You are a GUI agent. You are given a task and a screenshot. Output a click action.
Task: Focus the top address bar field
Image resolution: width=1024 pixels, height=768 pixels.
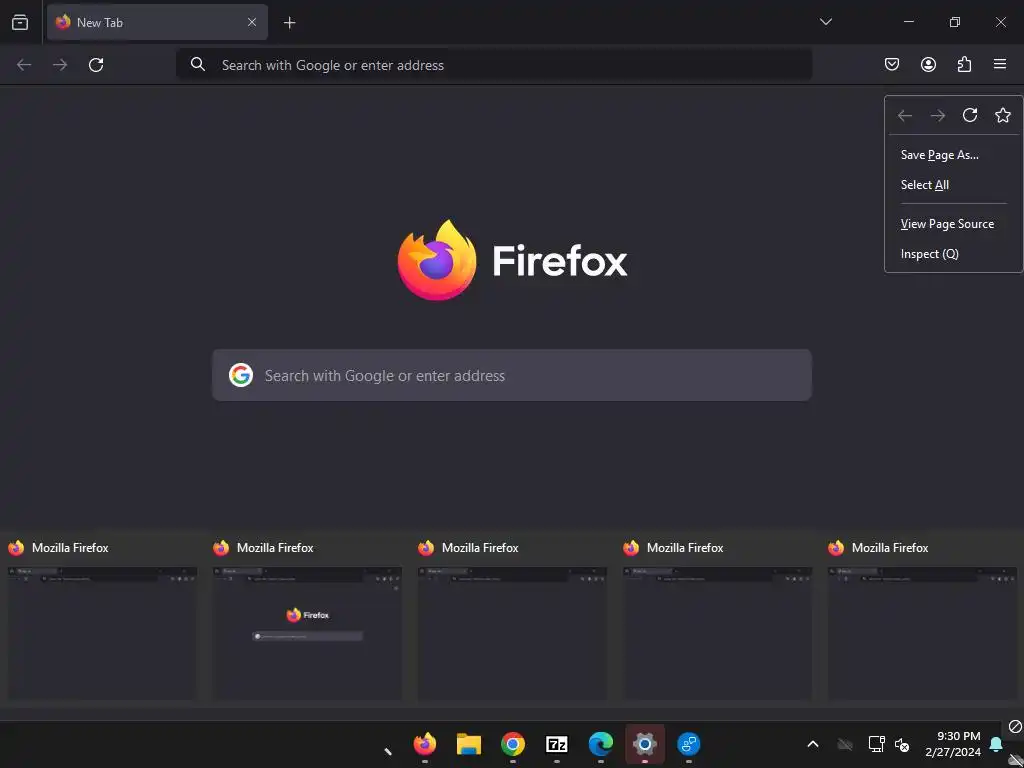pyautogui.click(x=494, y=65)
